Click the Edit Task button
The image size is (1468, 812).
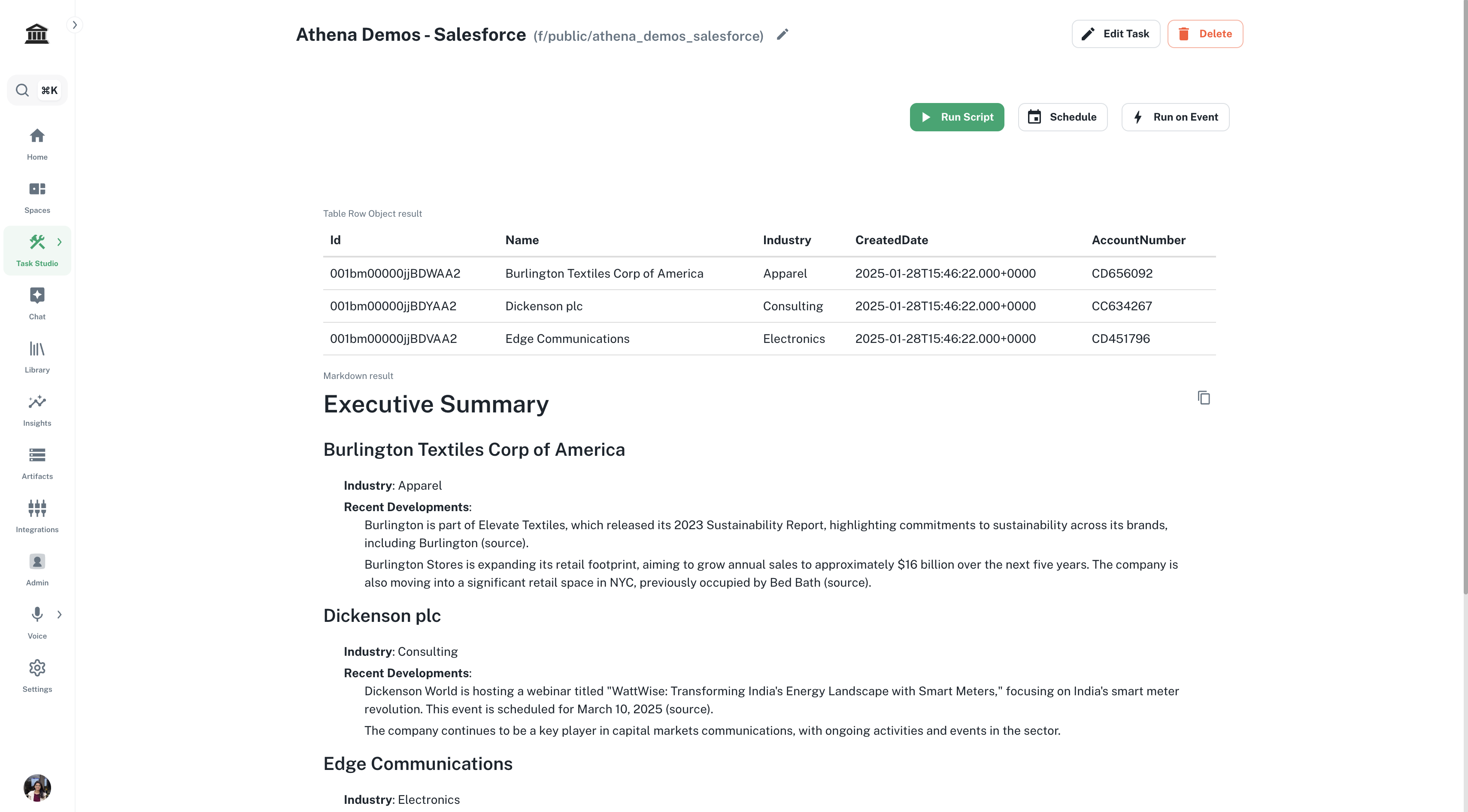pos(1115,33)
